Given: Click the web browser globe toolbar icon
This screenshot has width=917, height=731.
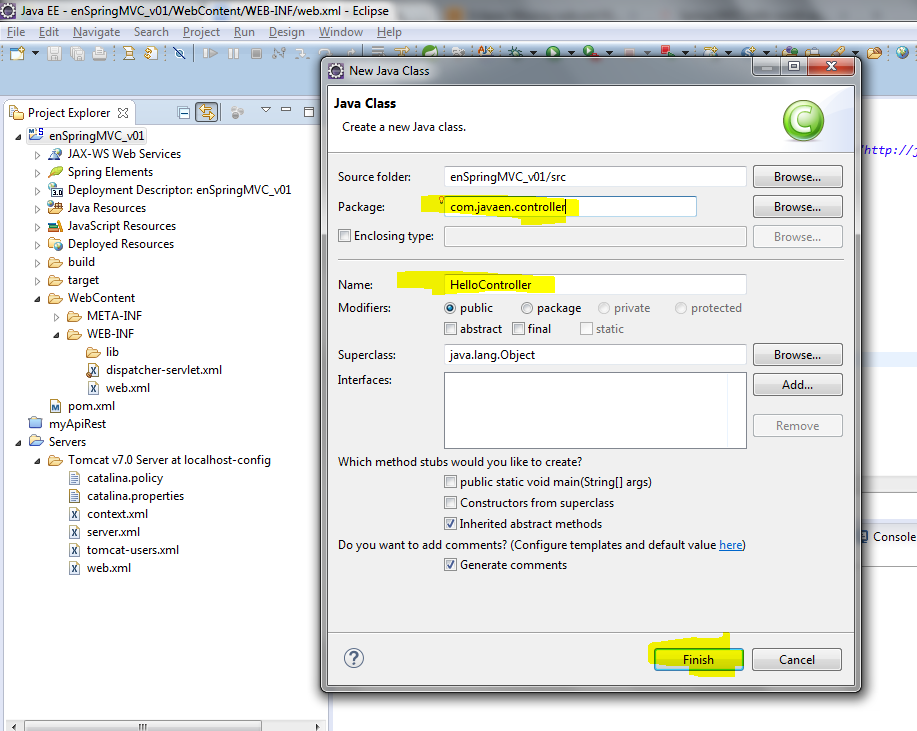Looking at the screenshot, I should [902, 53].
